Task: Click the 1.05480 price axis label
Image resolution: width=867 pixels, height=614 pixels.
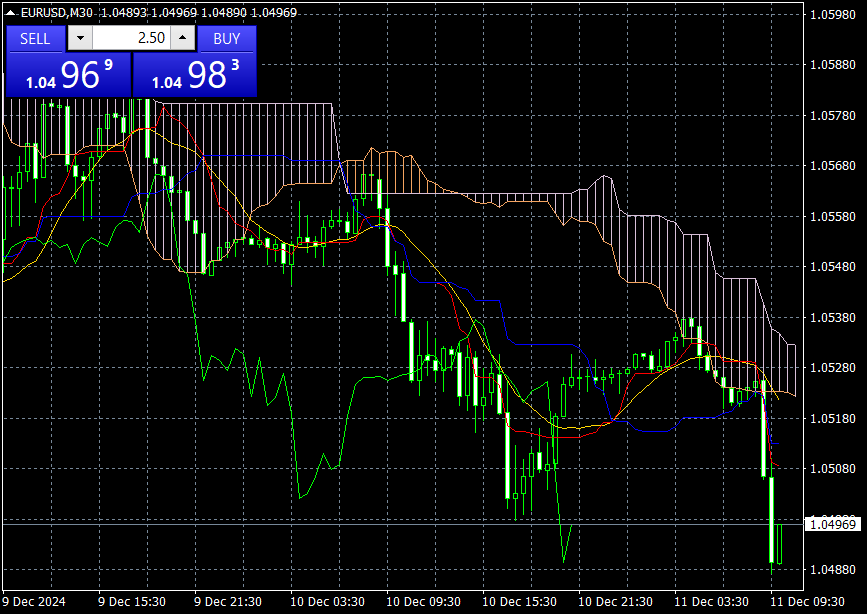Action: (833, 267)
